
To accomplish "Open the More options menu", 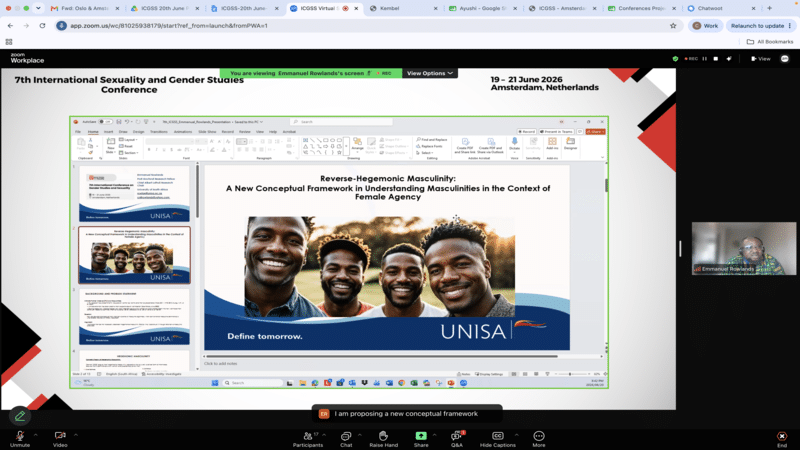I will pyautogui.click(x=539, y=438).
